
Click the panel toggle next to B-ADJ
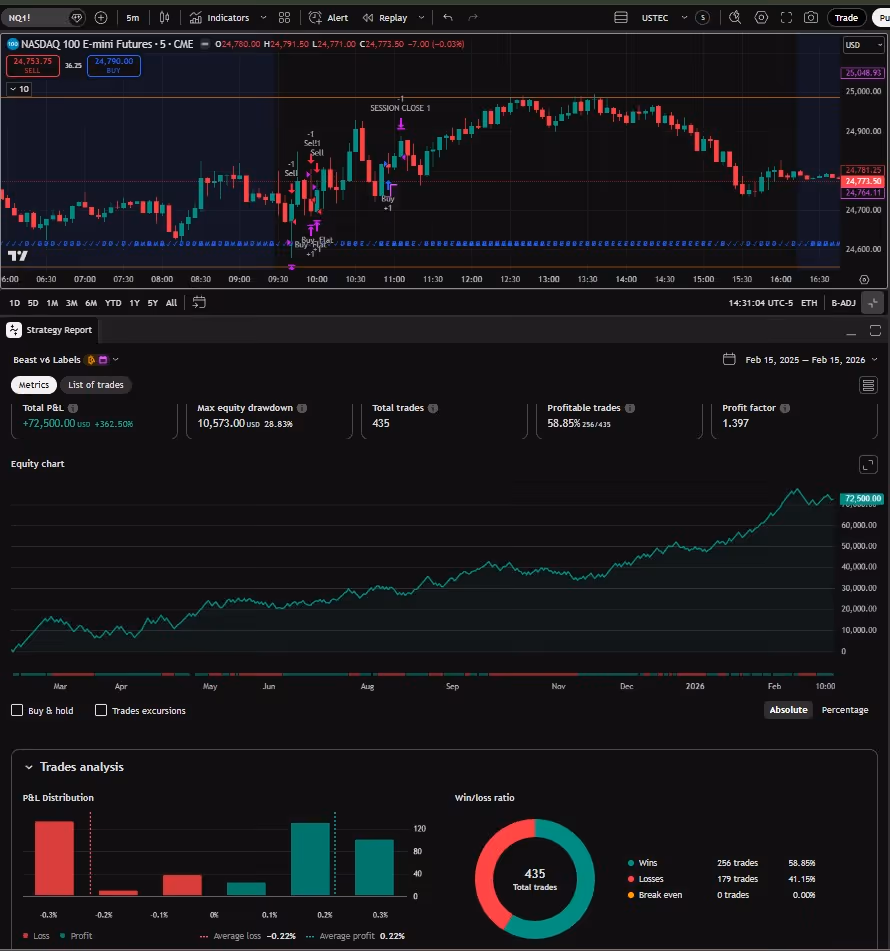pos(873,303)
